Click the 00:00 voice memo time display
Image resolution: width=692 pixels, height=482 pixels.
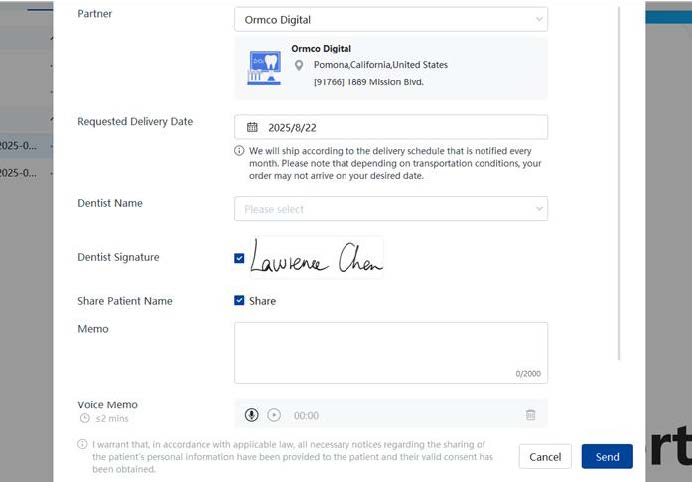[x=306, y=415]
